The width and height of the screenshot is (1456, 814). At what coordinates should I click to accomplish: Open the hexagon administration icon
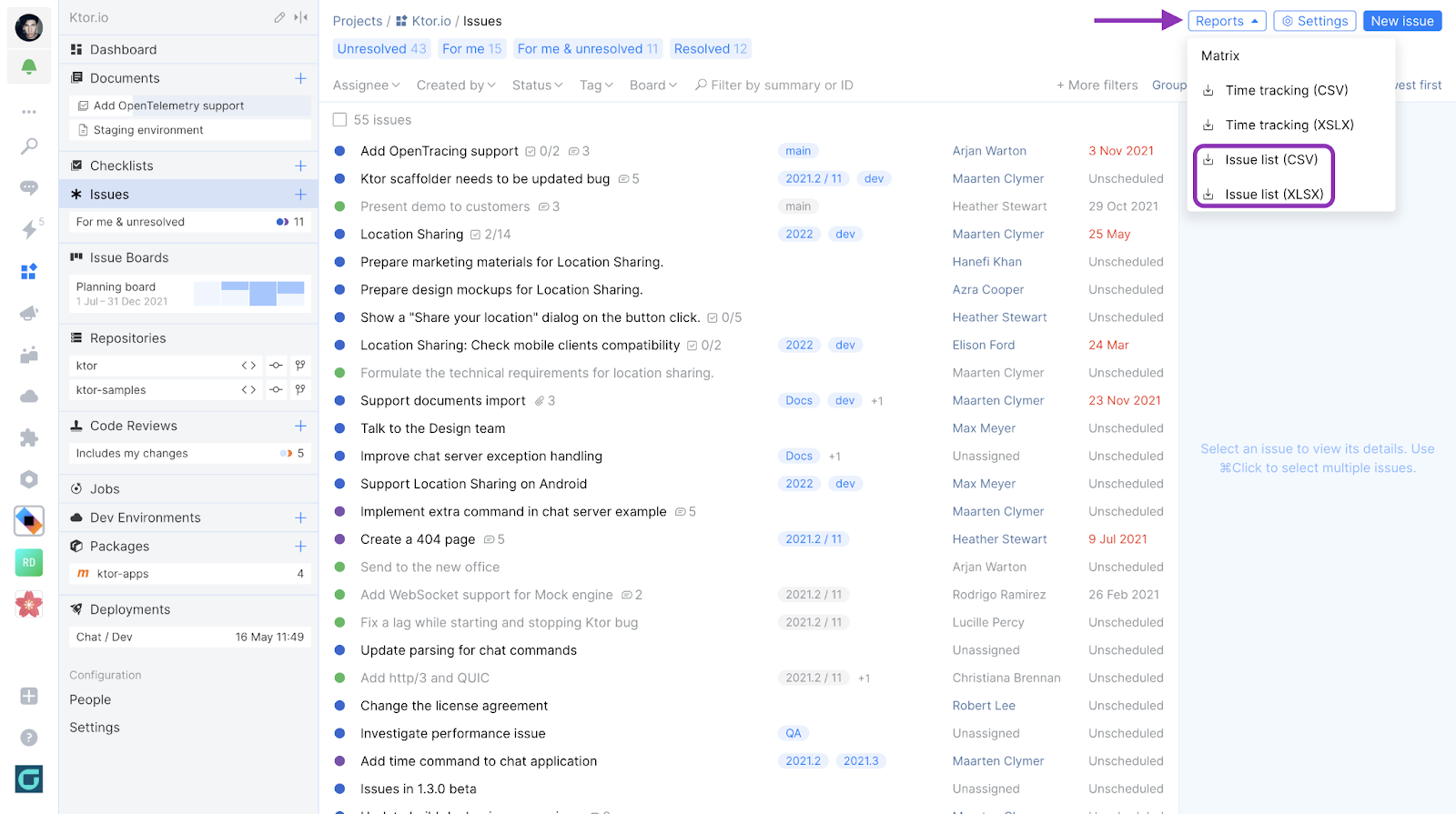pos(29,479)
